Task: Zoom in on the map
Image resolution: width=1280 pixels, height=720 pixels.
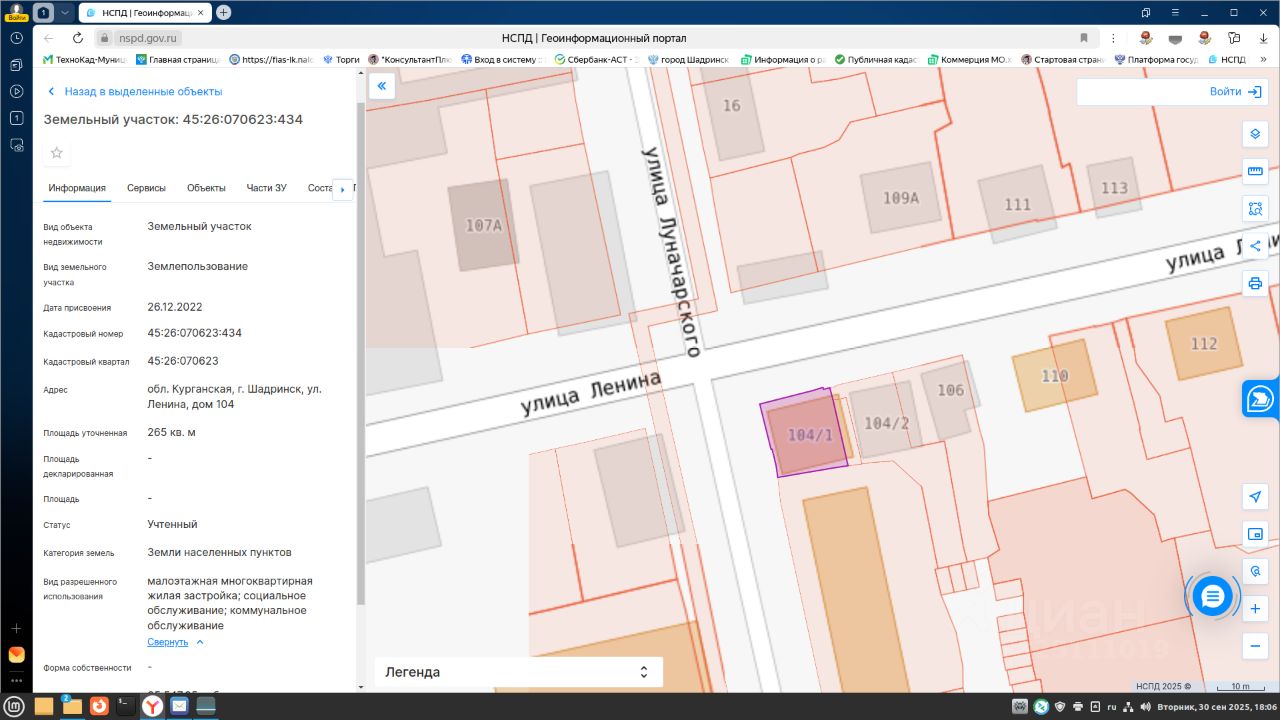Action: tap(1255, 609)
